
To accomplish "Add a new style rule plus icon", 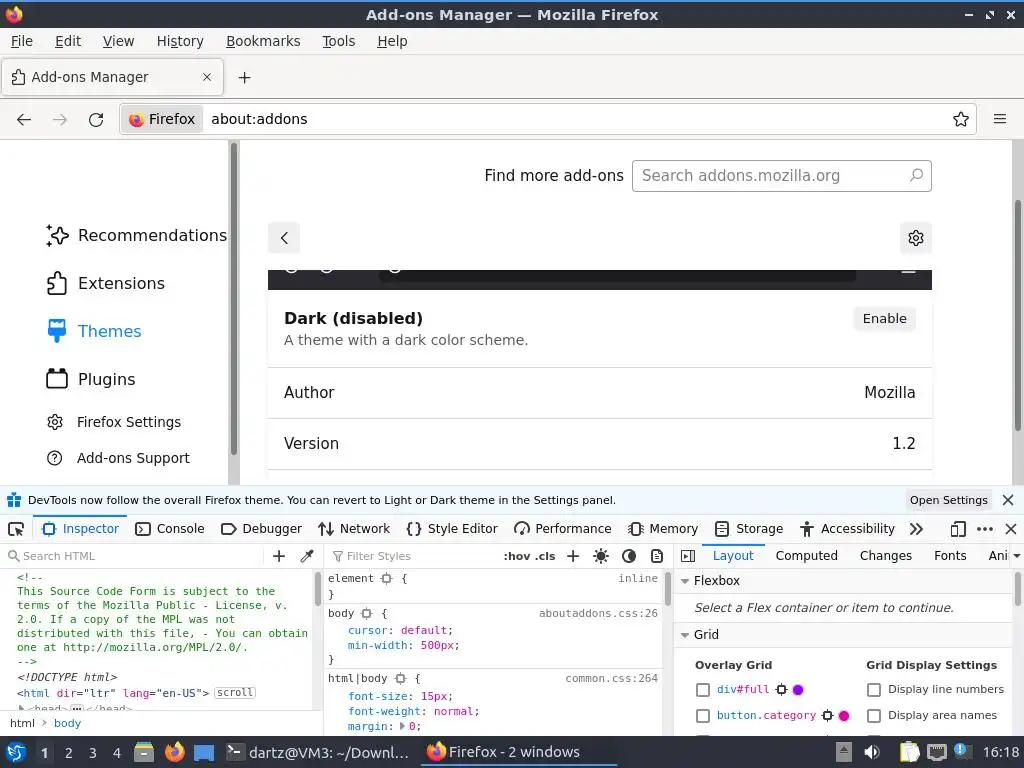I will pyautogui.click(x=573, y=556).
